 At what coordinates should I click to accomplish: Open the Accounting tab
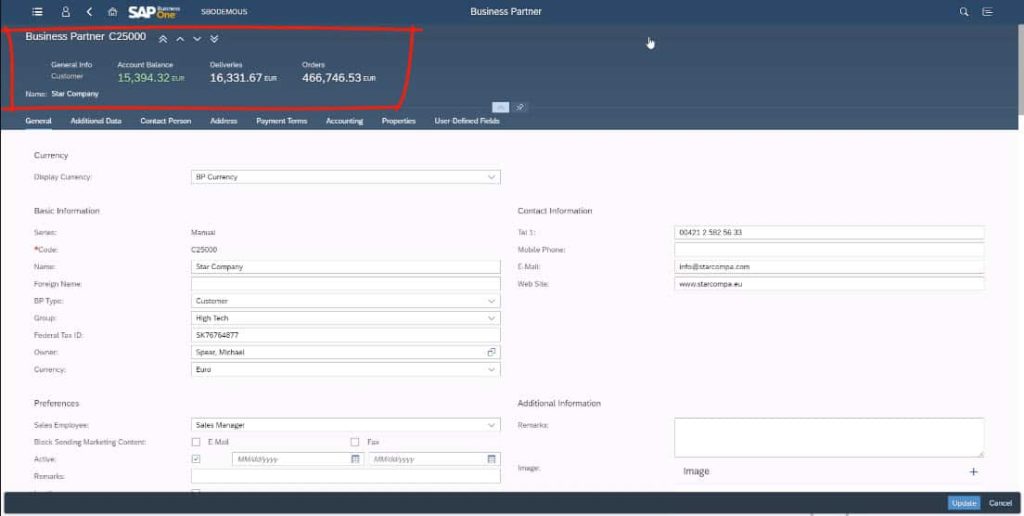click(x=344, y=121)
